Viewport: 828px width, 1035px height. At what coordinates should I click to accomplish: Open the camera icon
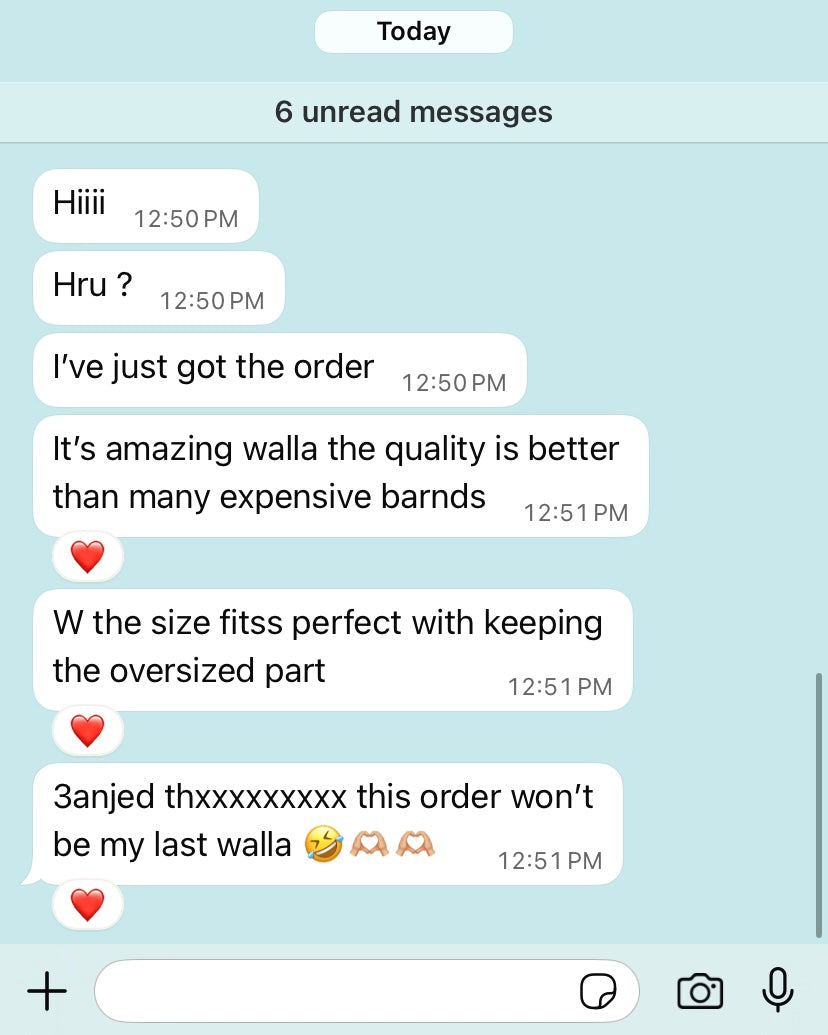(700, 991)
